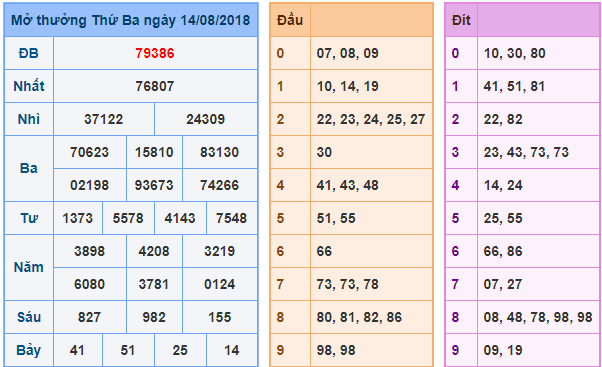
Task: Select the Tư row label
Action: [x=29, y=218]
